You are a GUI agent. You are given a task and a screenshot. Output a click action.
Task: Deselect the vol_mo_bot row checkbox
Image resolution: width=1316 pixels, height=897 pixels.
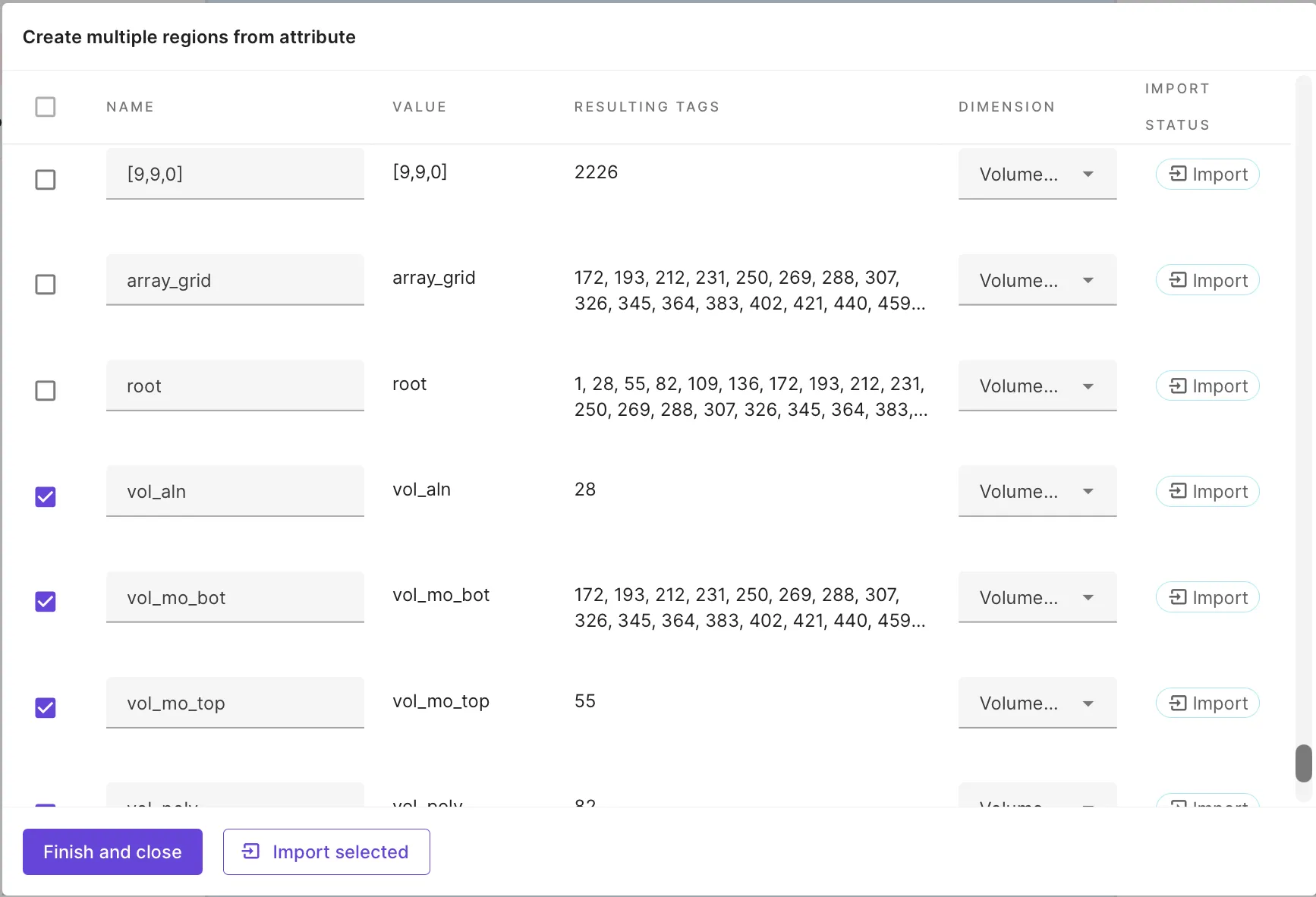click(46, 602)
